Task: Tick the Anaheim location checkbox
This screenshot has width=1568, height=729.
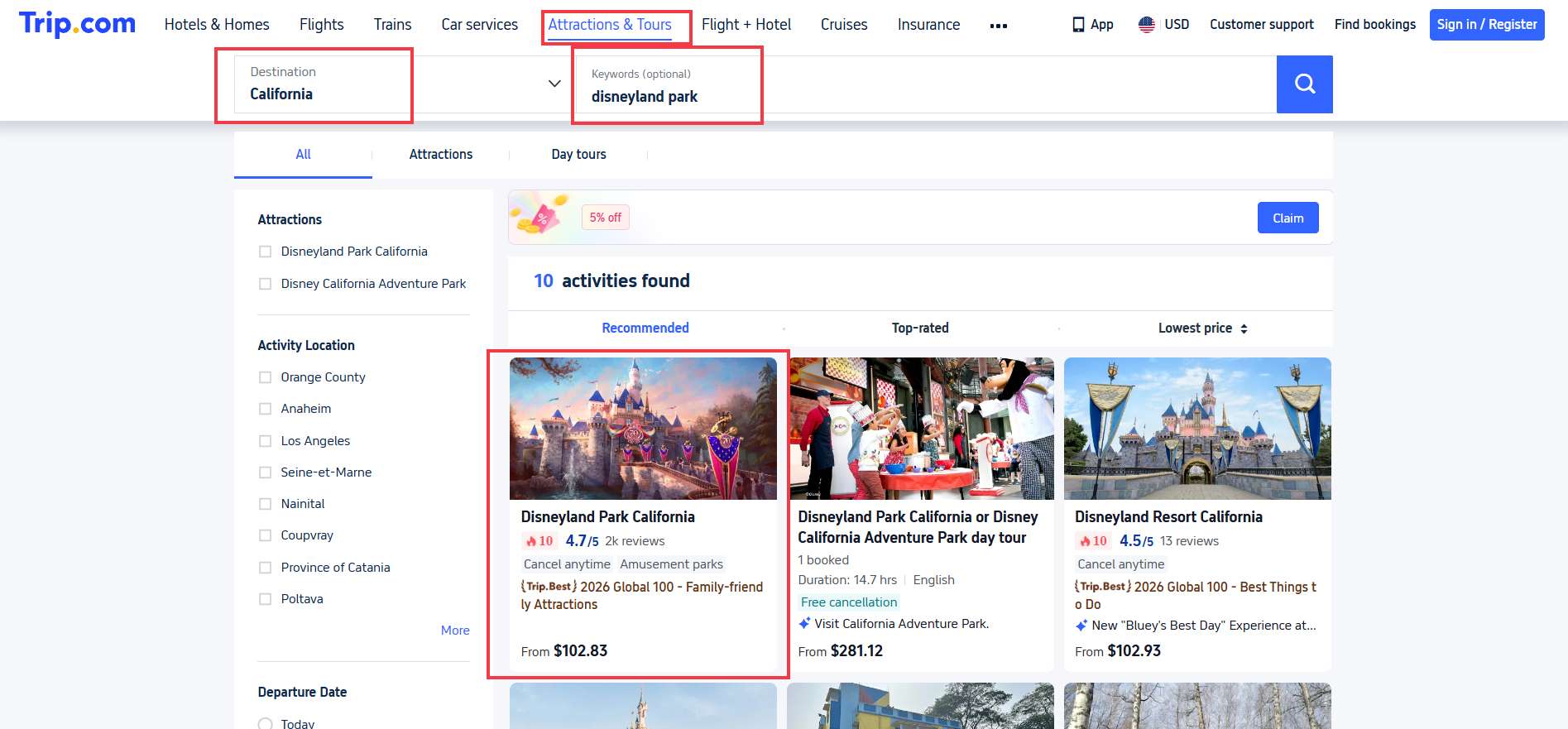Action: (x=265, y=409)
